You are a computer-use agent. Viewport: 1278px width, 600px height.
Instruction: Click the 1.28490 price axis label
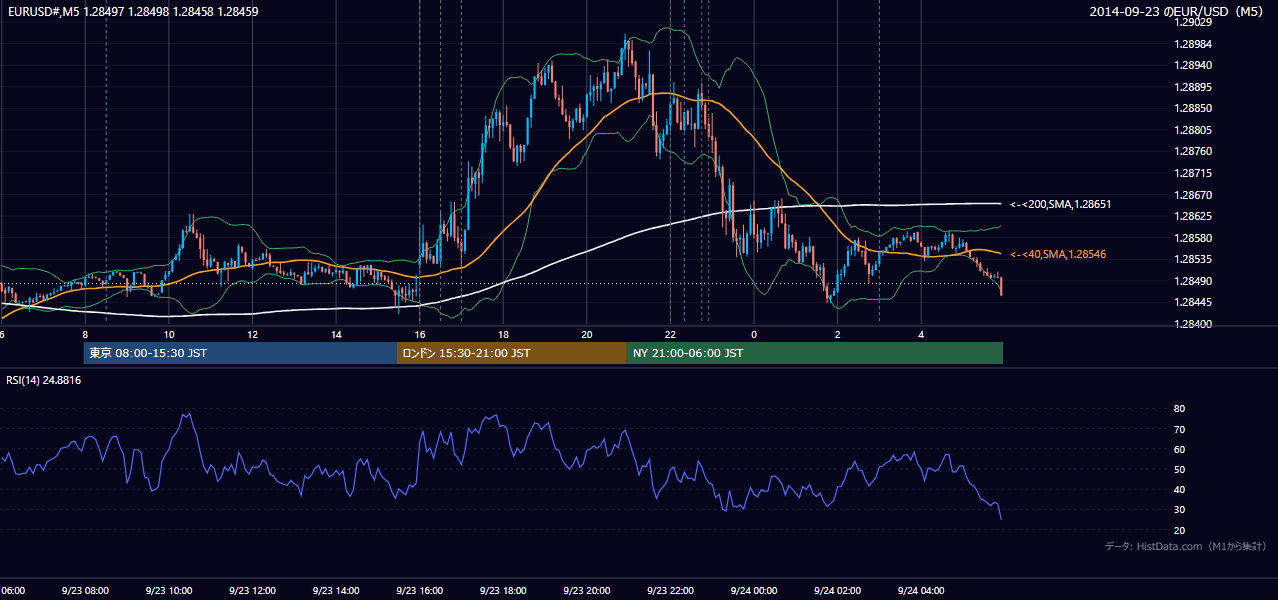click(1194, 281)
